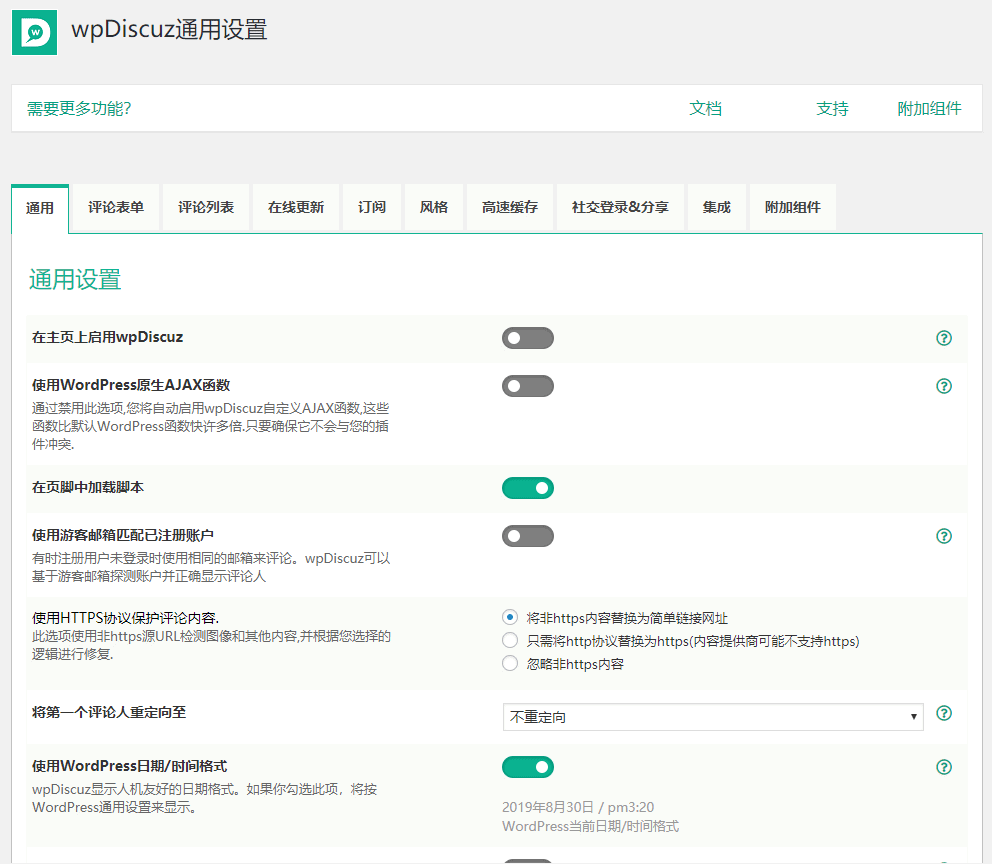Open help for 使用游客邮箱匹配已注册账户
The height and width of the screenshot is (864, 992).
943,536
